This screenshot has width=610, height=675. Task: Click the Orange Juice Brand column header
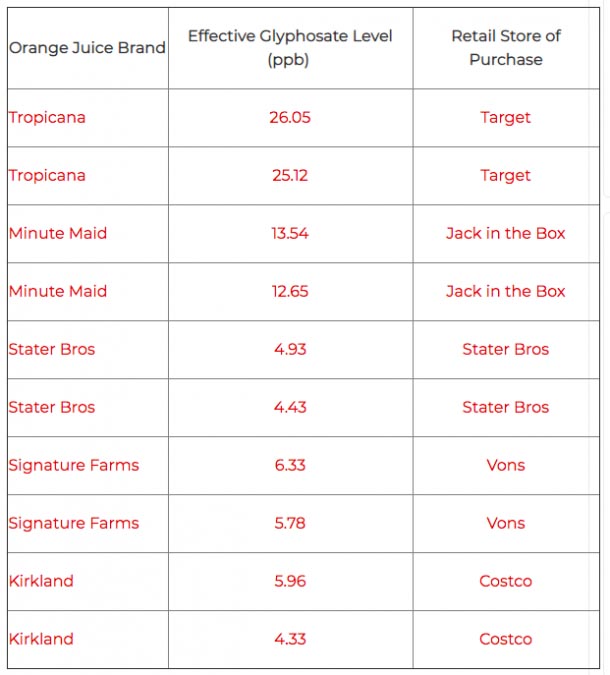tap(87, 48)
